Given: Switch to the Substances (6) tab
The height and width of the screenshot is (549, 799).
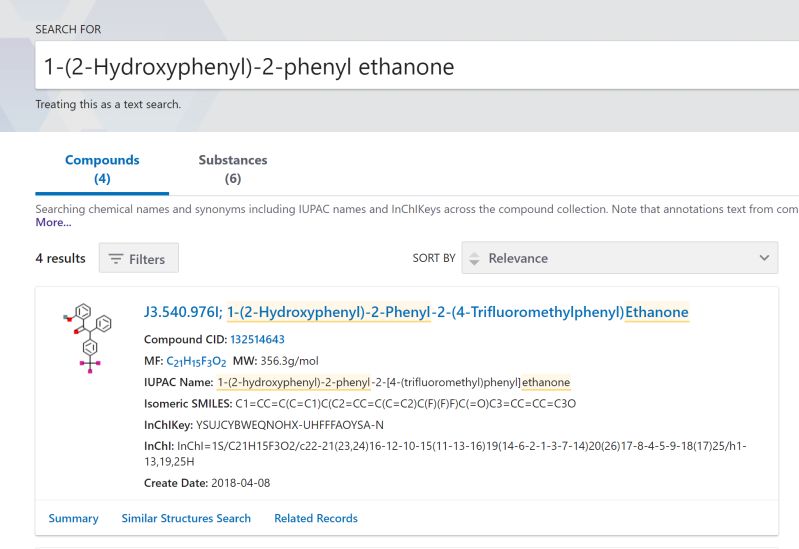Looking at the screenshot, I should coord(233,169).
